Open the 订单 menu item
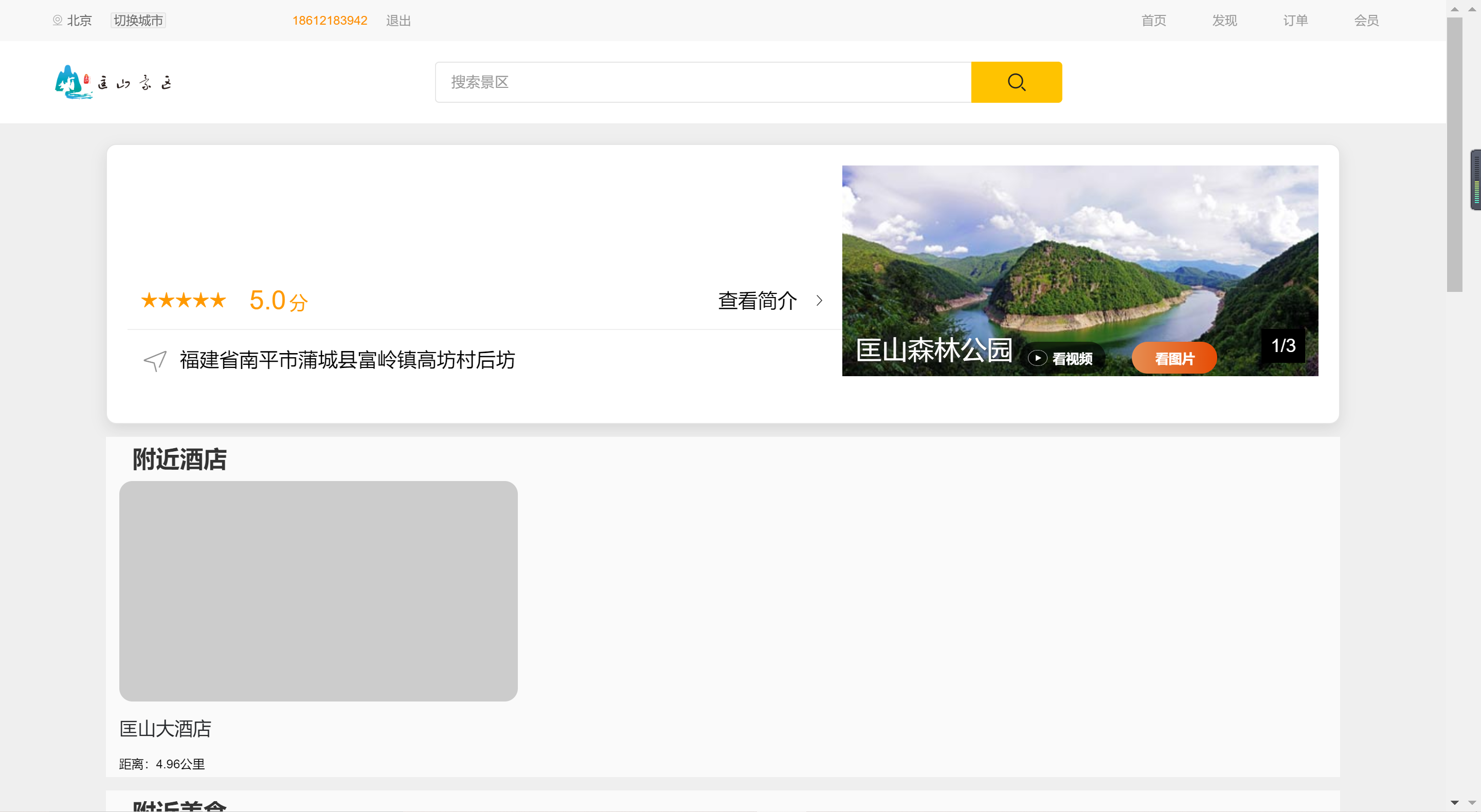1481x812 pixels. pyautogui.click(x=1295, y=20)
